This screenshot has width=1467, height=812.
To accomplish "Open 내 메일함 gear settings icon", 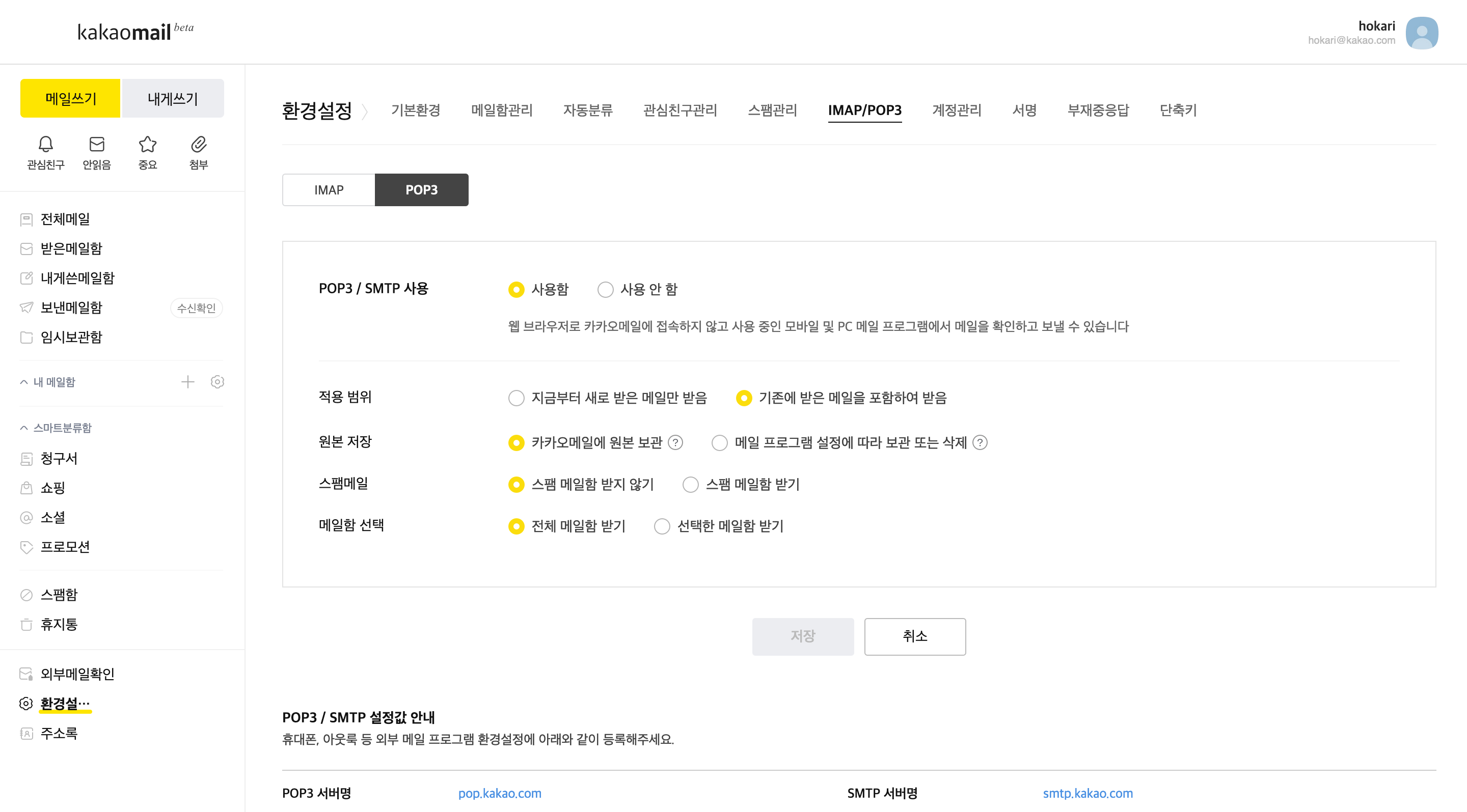I will 217,382.
